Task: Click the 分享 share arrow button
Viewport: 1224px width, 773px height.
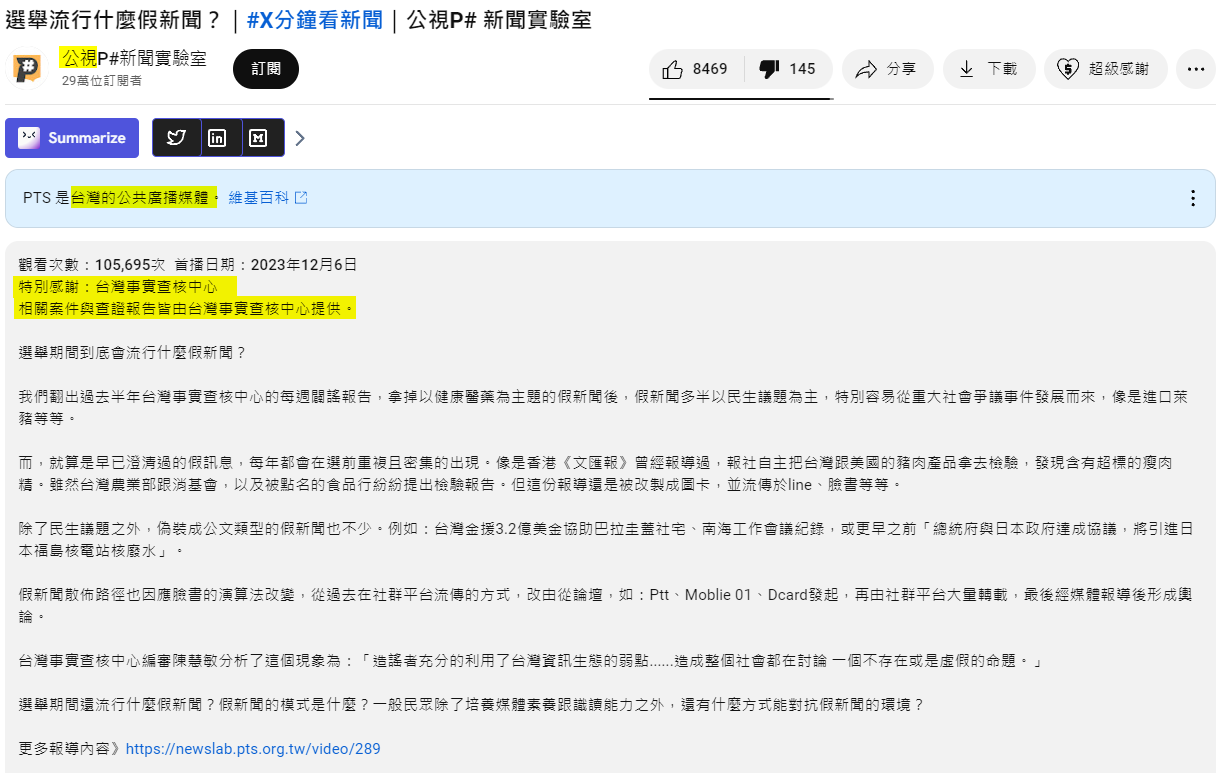Action: click(887, 69)
